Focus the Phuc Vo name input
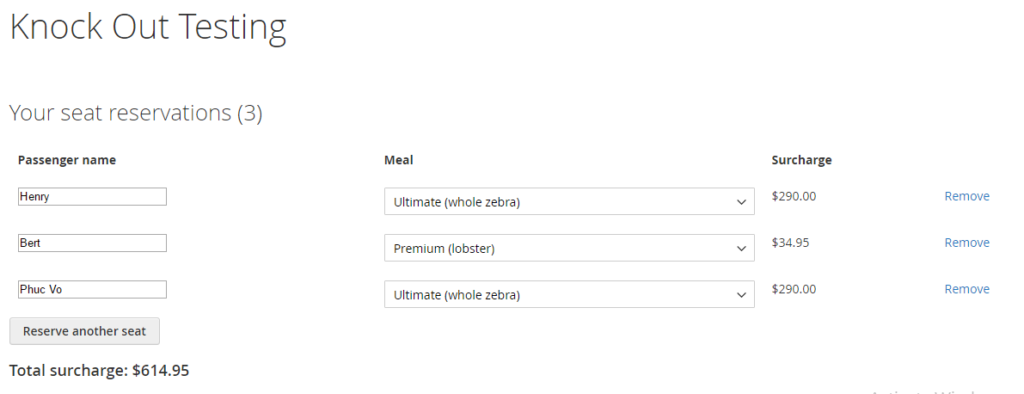Image resolution: width=1024 pixels, height=394 pixels. point(92,289)
